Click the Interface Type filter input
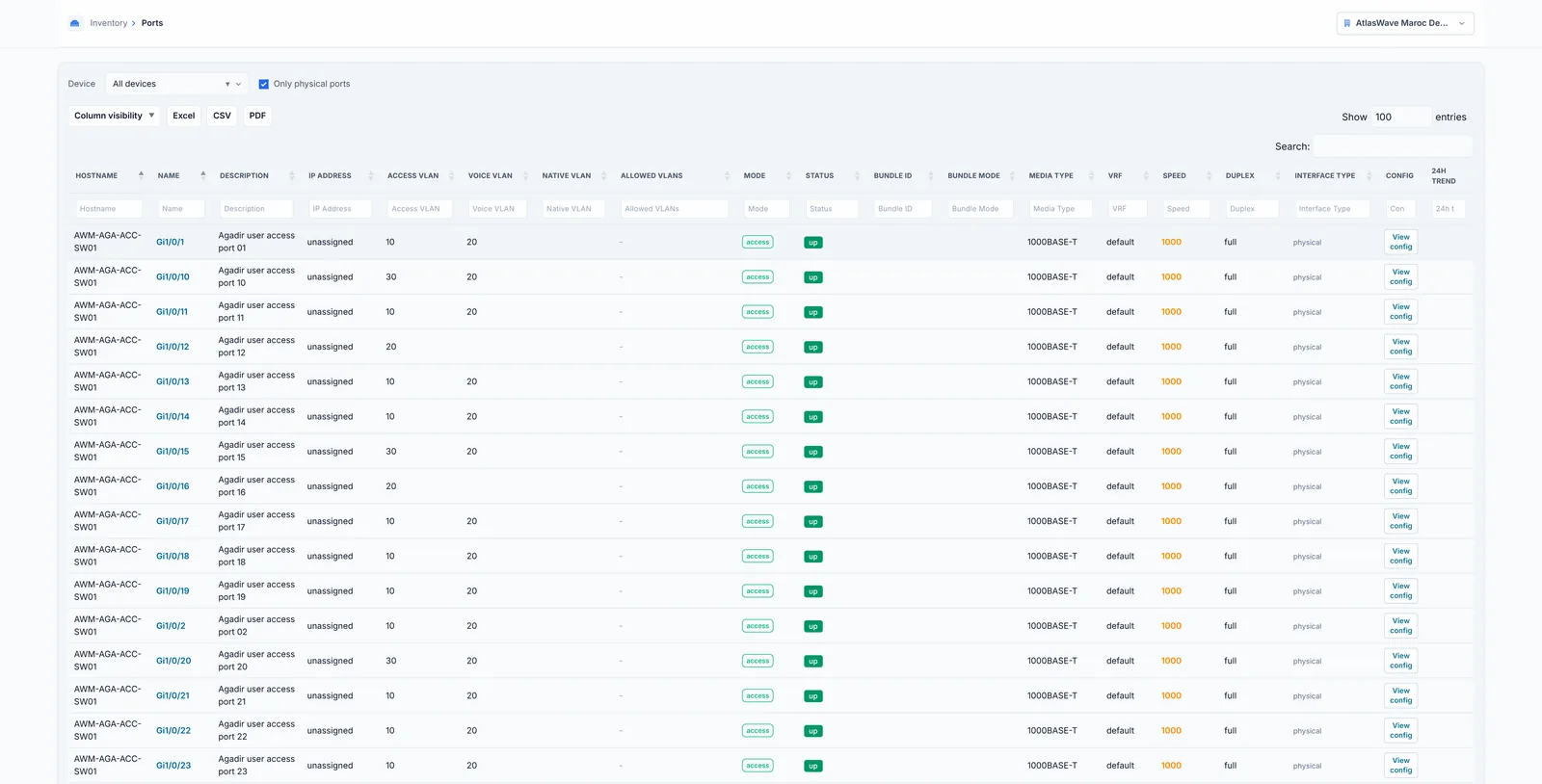1542x784 pixels. click(x=1333, y=208)
